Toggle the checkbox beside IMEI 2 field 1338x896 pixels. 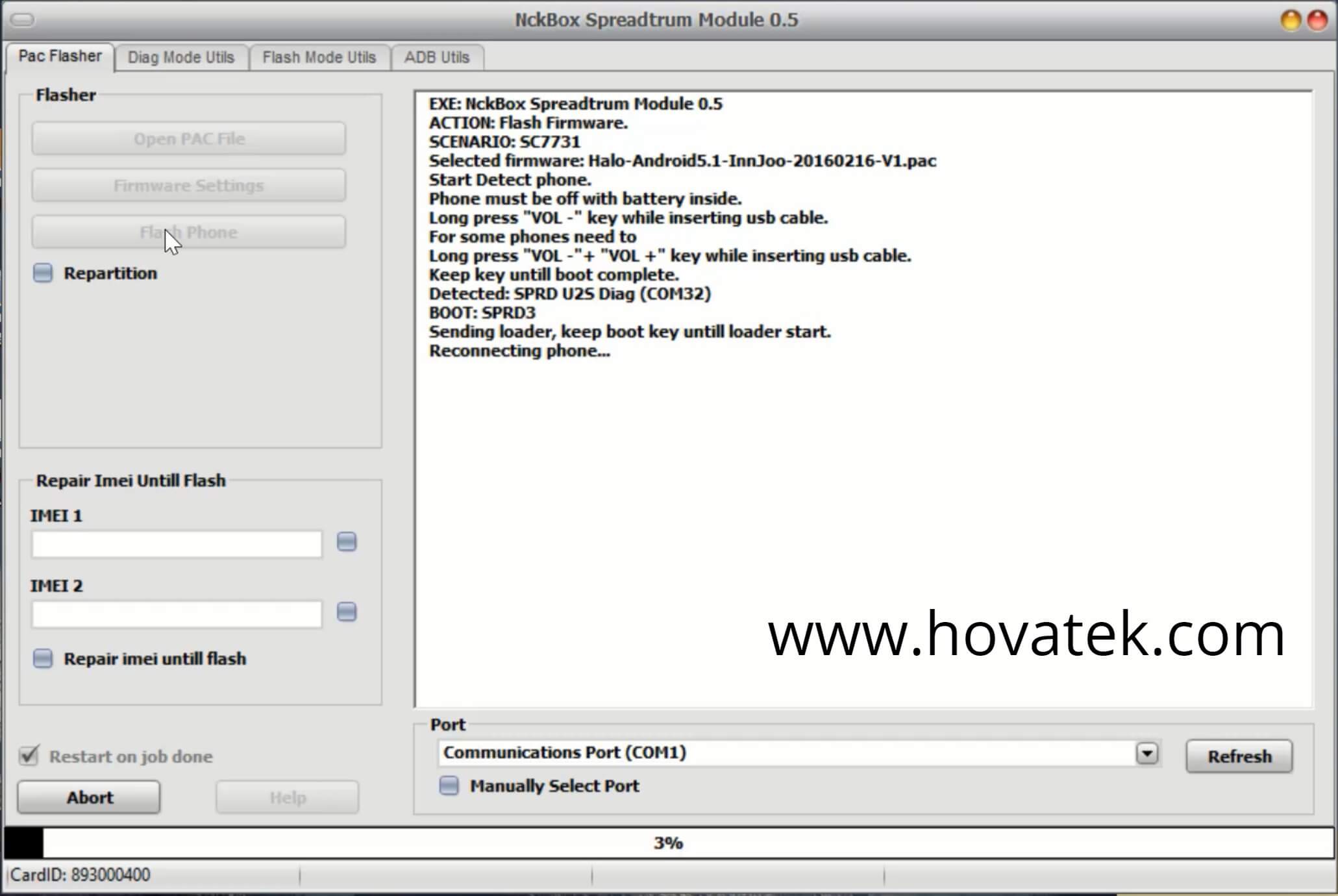347,612
